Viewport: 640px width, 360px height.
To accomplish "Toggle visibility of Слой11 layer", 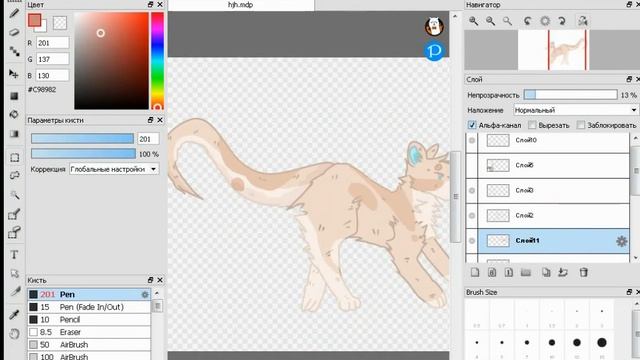I will (x=472, y=241).
